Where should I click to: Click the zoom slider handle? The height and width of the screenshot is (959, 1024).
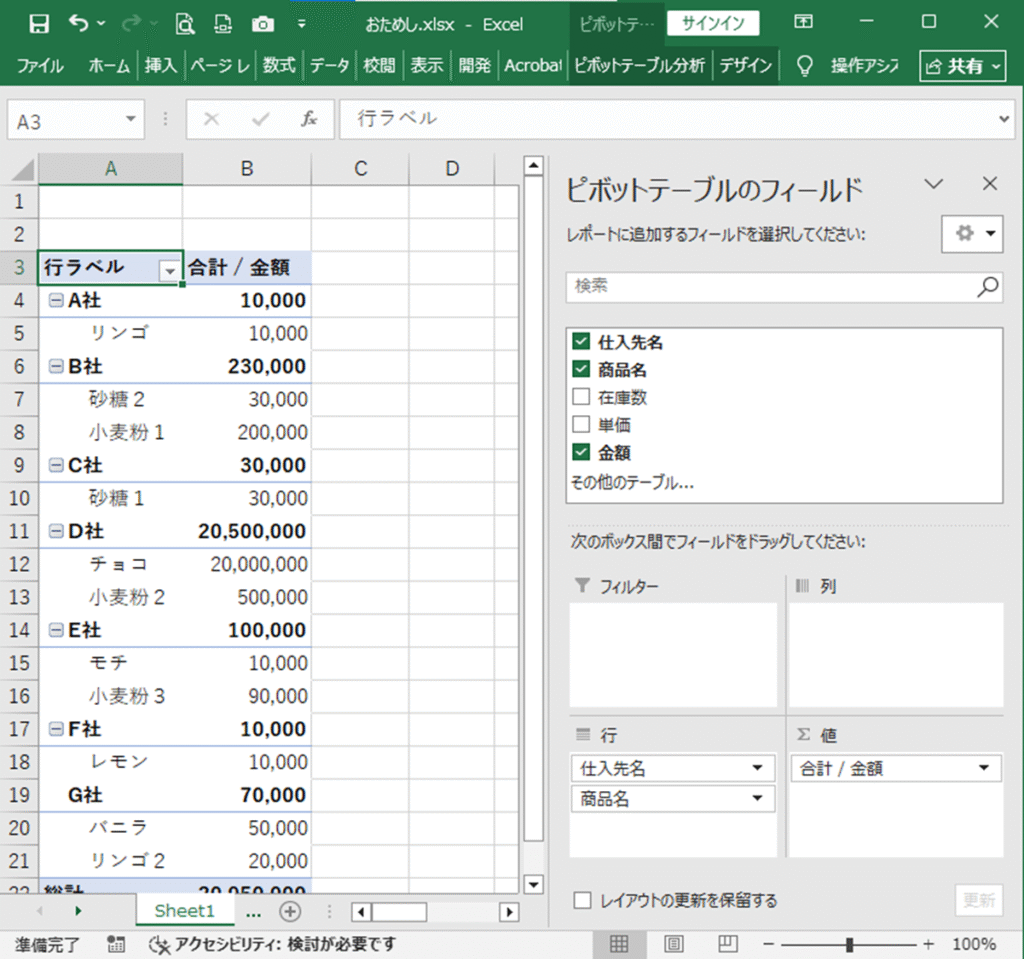point(849,945)
